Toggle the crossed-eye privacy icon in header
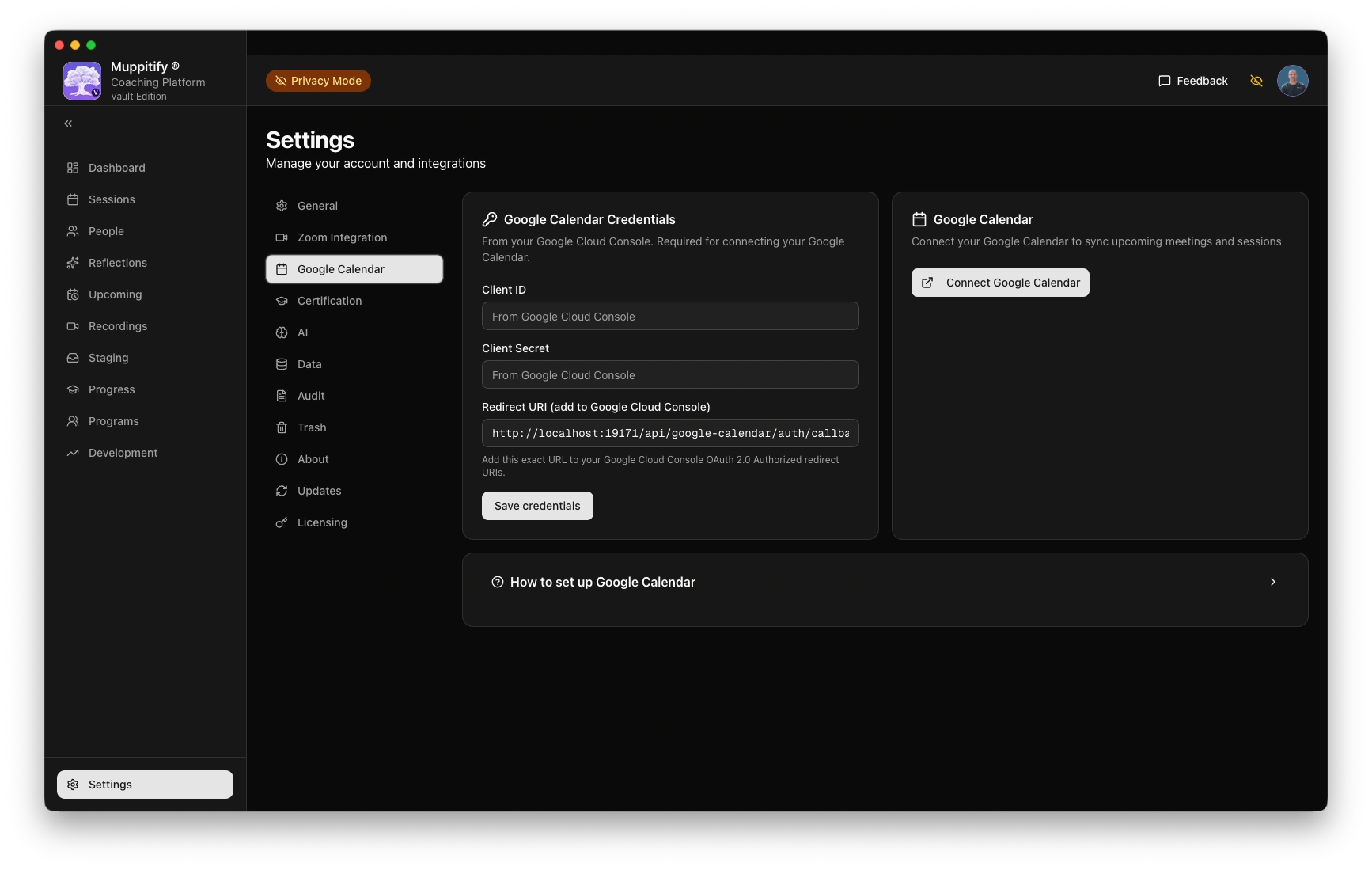This screenshot has height=870, width=1372. (x=1256, y=81)
